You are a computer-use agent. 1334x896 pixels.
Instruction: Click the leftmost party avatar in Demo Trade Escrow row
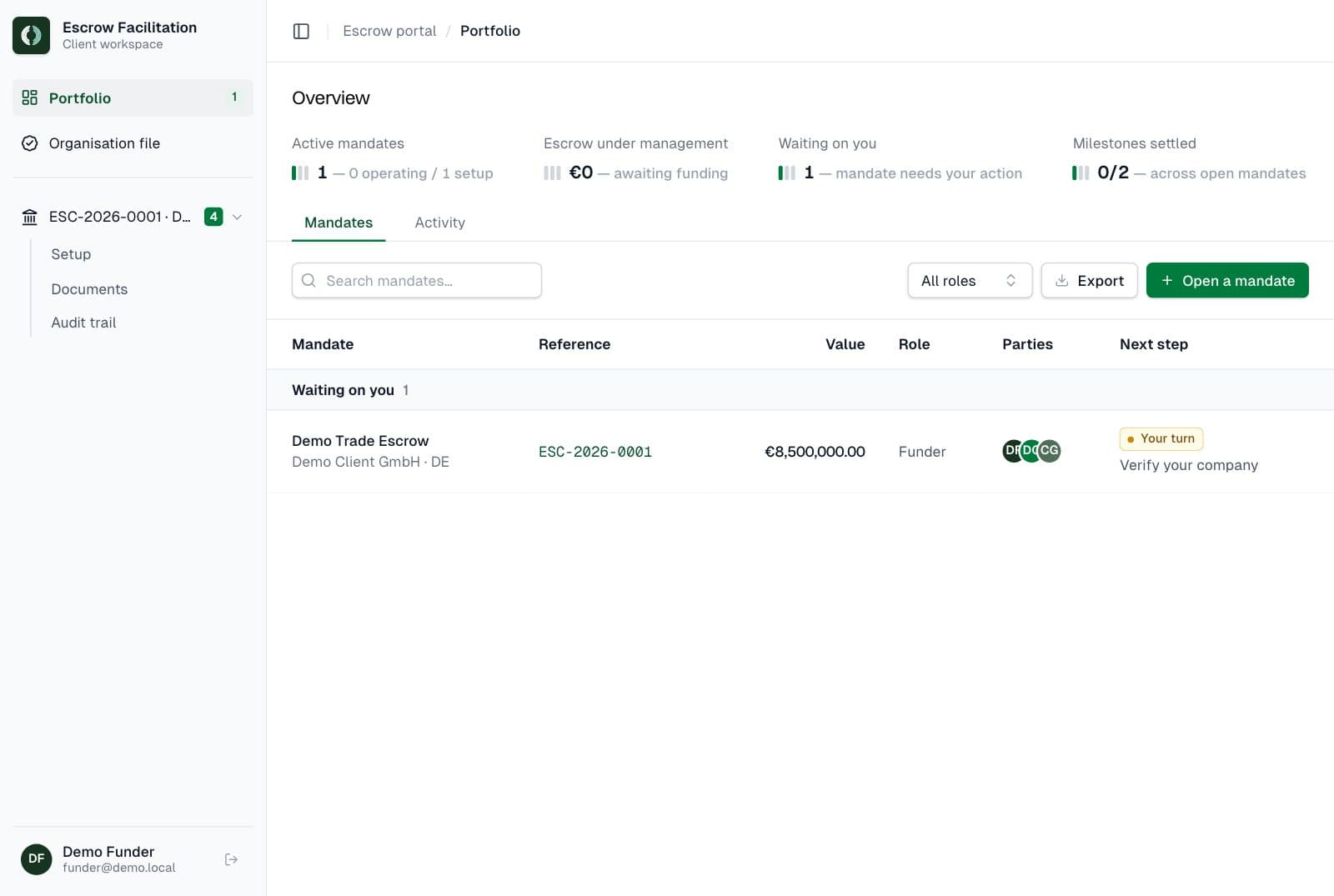pyautogui.click(x=1012, y=450)
